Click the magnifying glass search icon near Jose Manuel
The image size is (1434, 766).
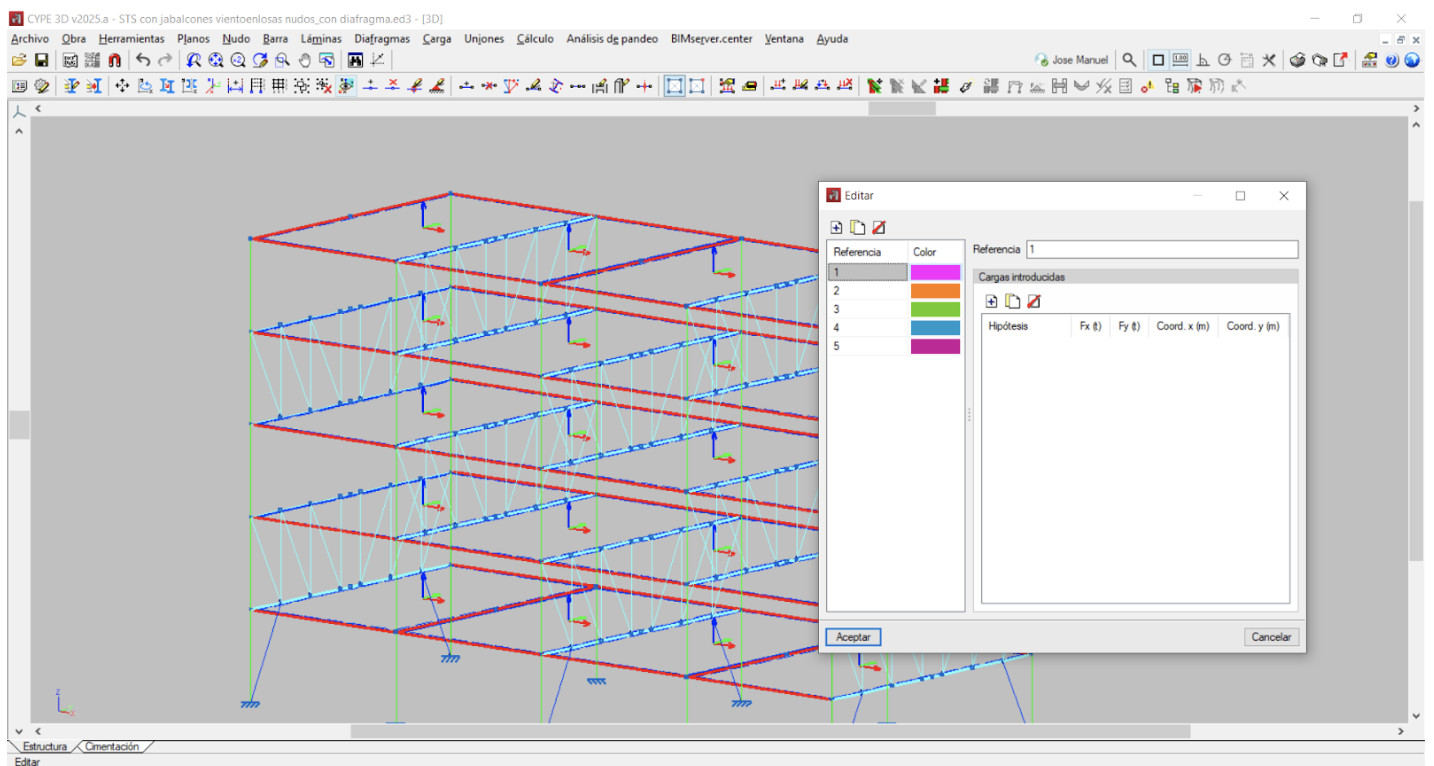point(1129,60)
